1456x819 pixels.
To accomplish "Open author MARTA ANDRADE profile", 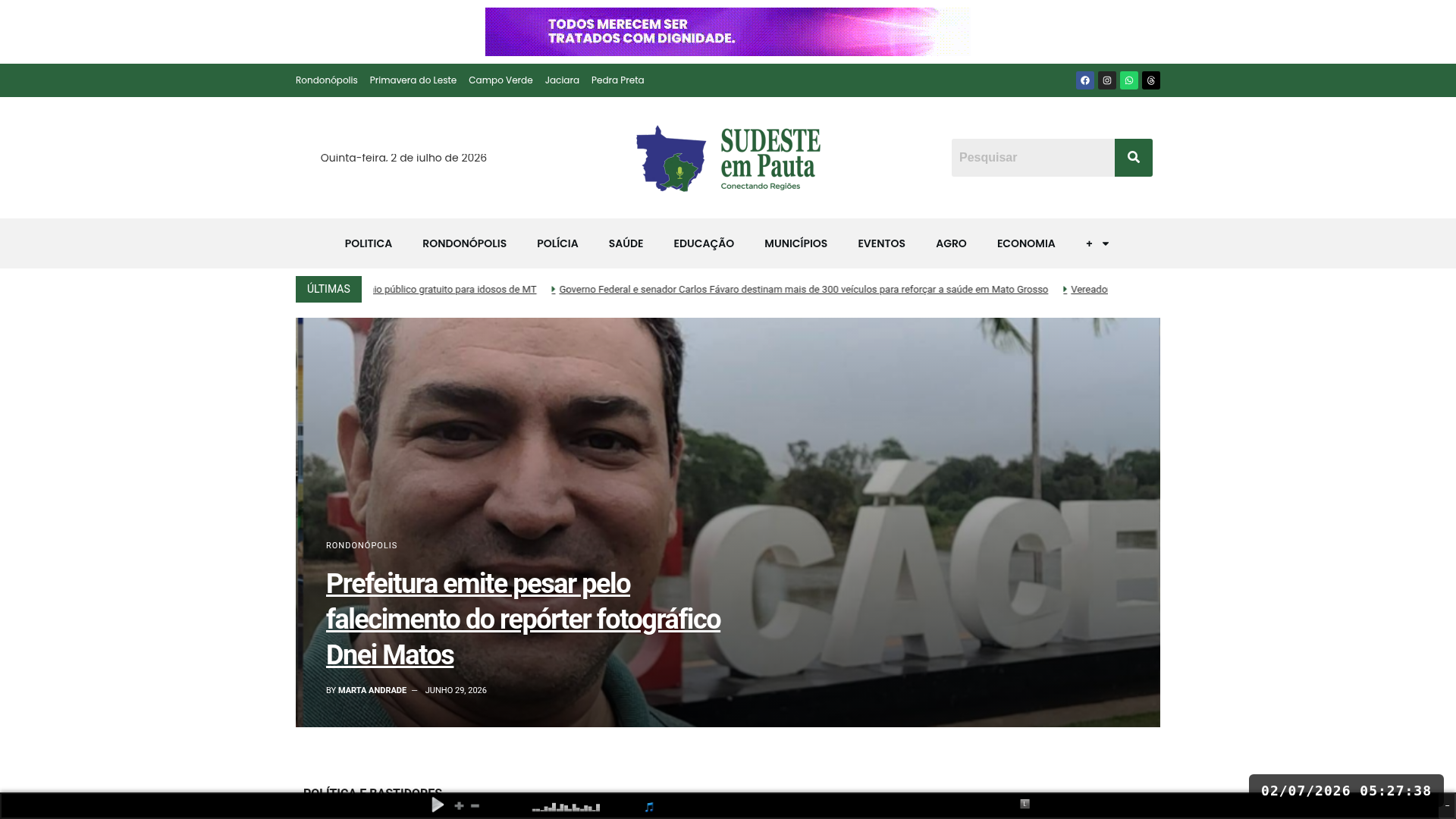I will click(372, 690).
